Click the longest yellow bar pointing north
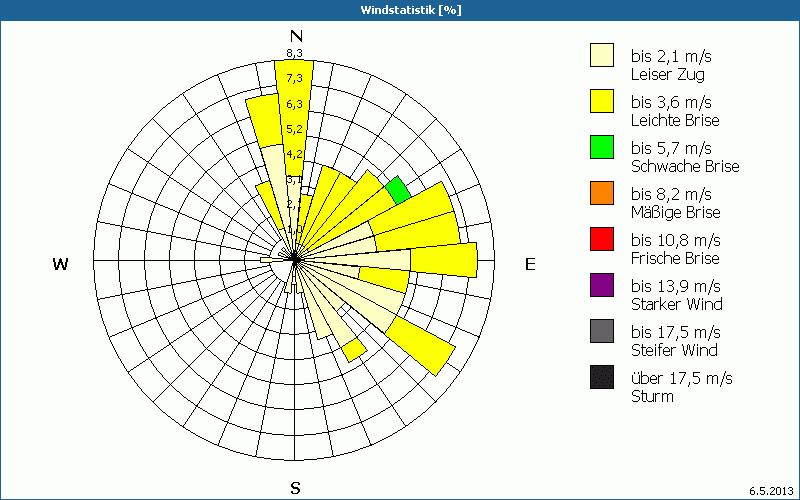This screenshot has height=500, width=800. [294, 117]
